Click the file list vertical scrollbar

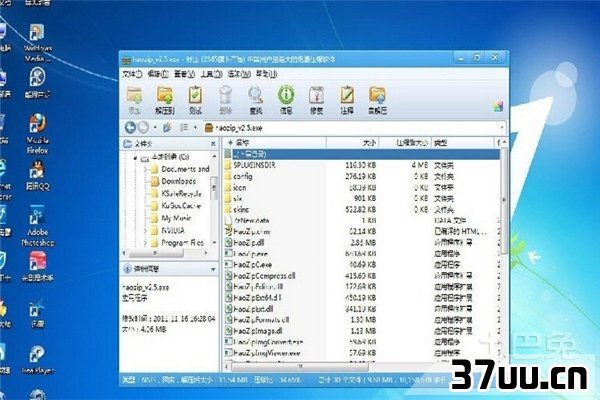click(x=504, y=199)
